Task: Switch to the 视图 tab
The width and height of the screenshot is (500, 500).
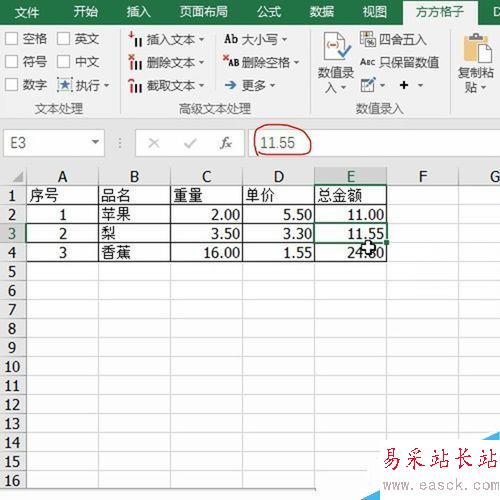Action: tap(375, 12)
